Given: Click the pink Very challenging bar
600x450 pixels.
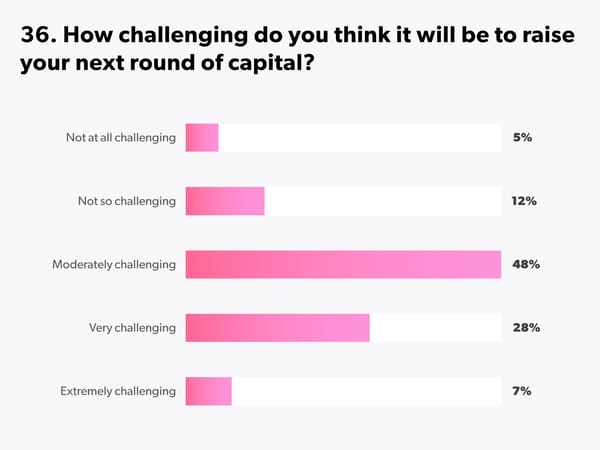Looking at the screenshot, I should click(277, 328).
